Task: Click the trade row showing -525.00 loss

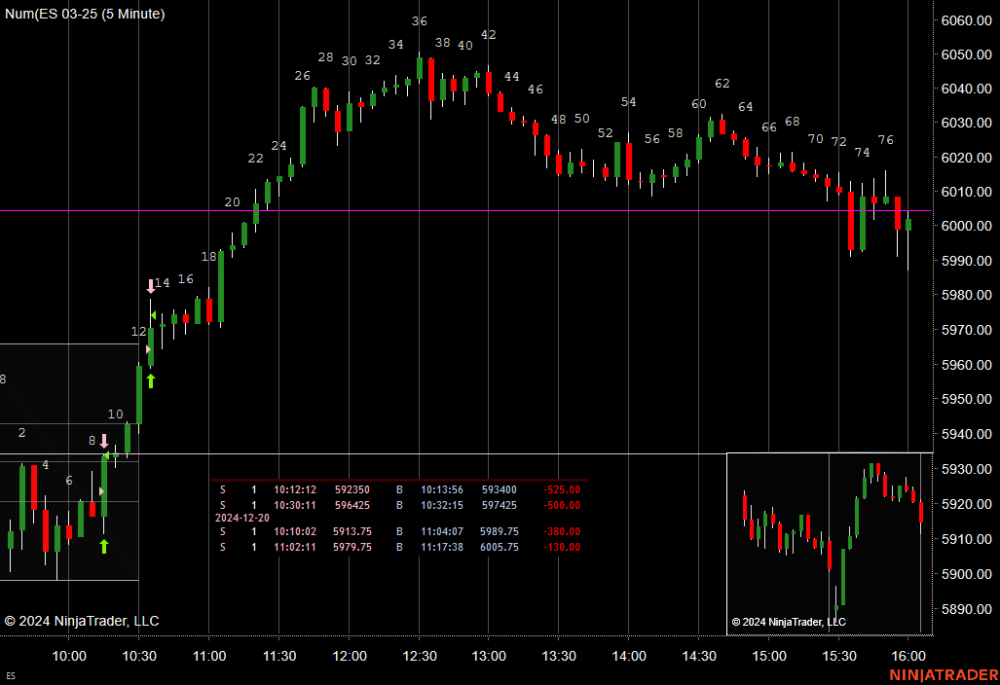Action: tap(398, 490)
